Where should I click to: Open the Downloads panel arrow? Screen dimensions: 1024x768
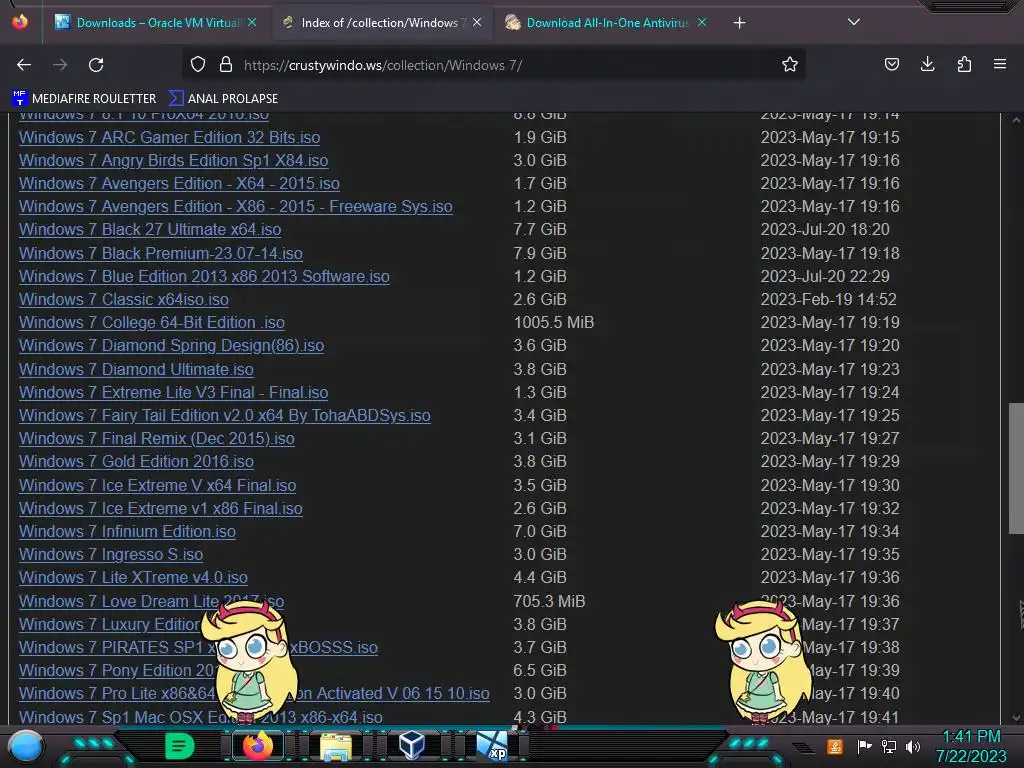[927, 65]
